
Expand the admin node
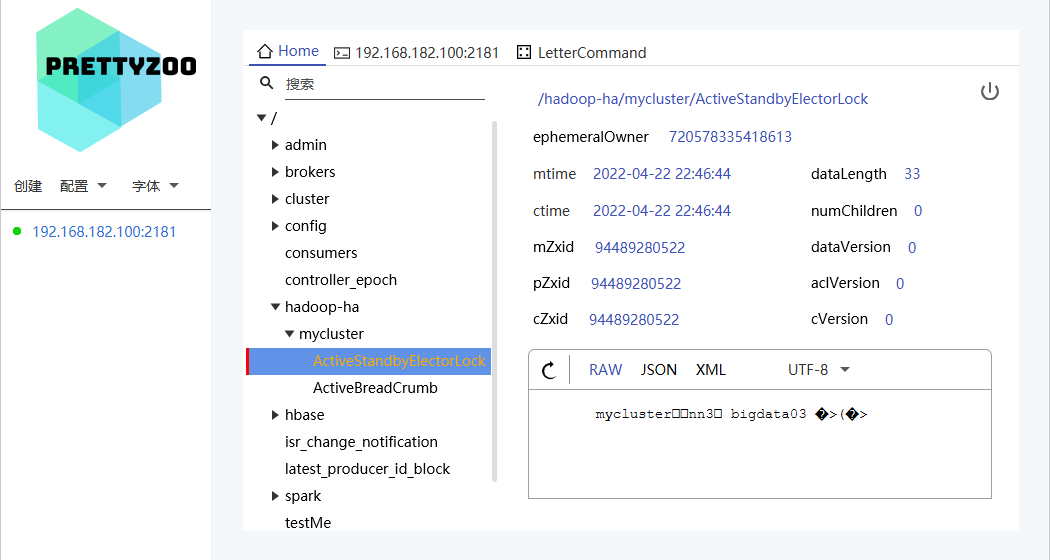click(x=275, y=145)
